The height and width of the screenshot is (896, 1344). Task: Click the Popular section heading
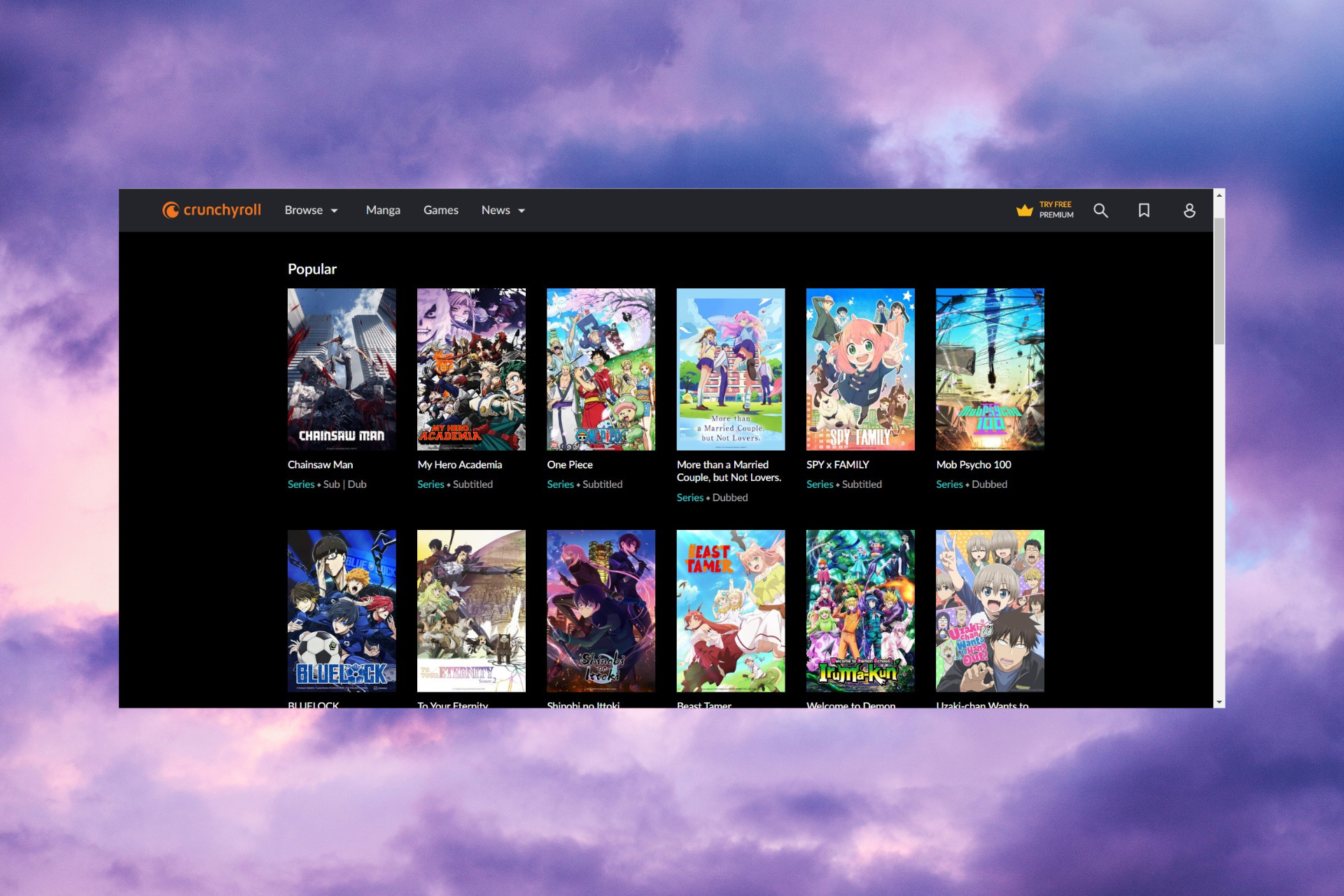tap(312, 269)
